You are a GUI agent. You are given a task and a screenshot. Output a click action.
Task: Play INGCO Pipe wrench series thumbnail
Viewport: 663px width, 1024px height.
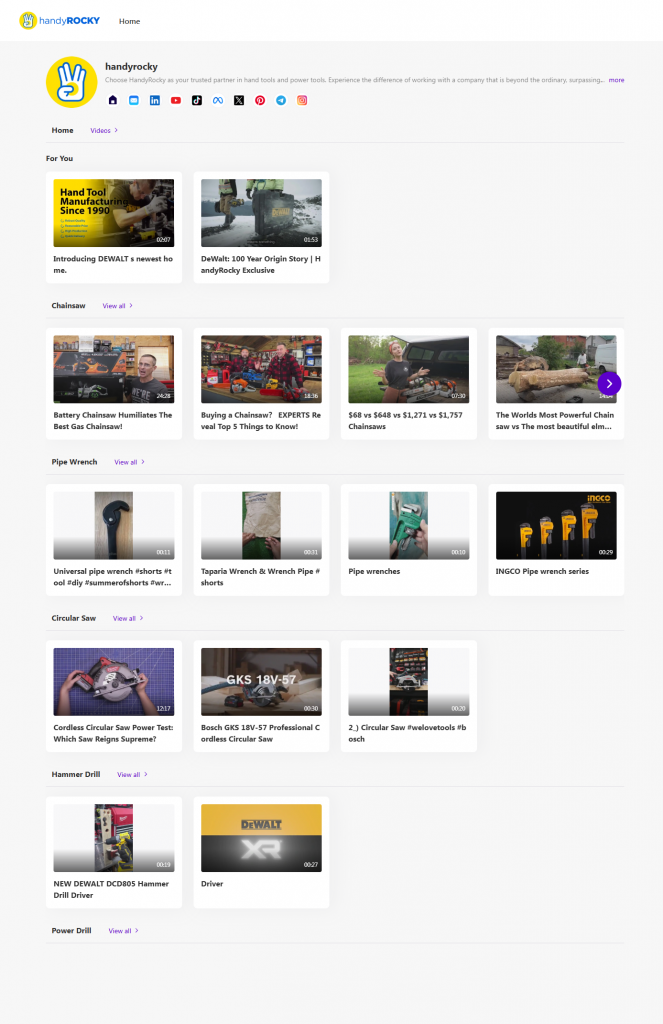point(556,525)
